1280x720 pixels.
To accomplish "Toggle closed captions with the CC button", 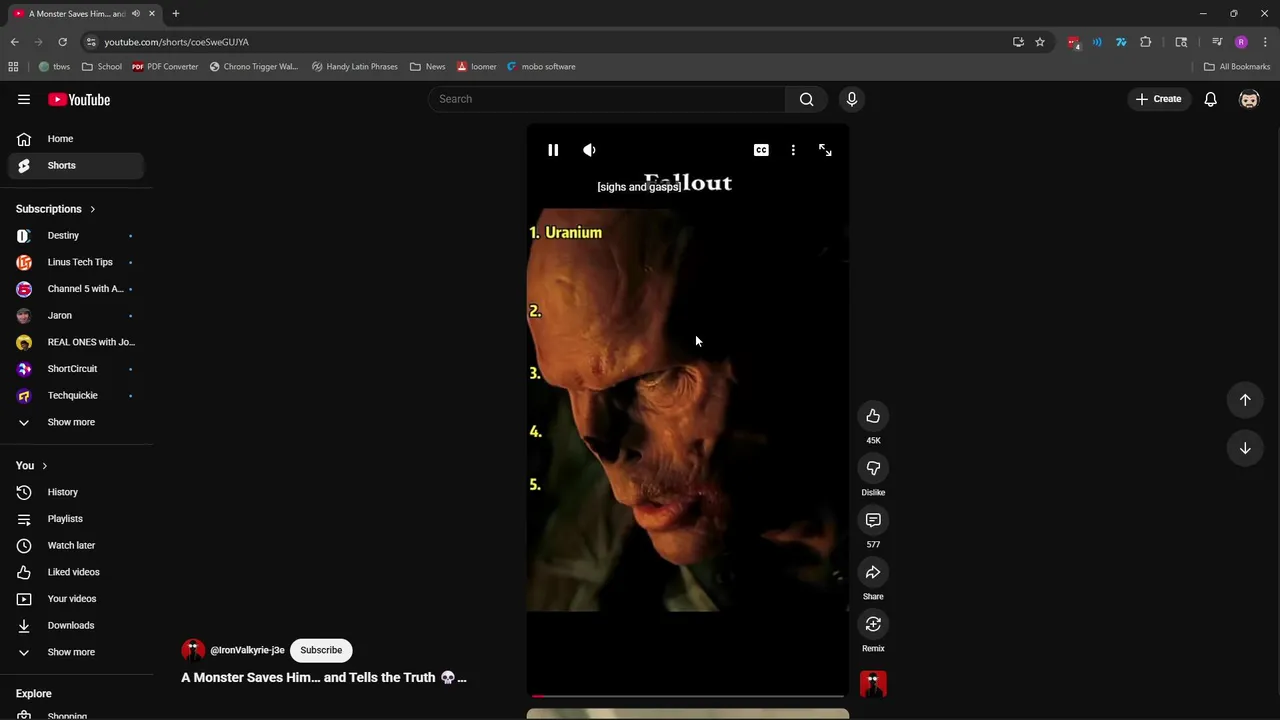I will tap(761, 150).
